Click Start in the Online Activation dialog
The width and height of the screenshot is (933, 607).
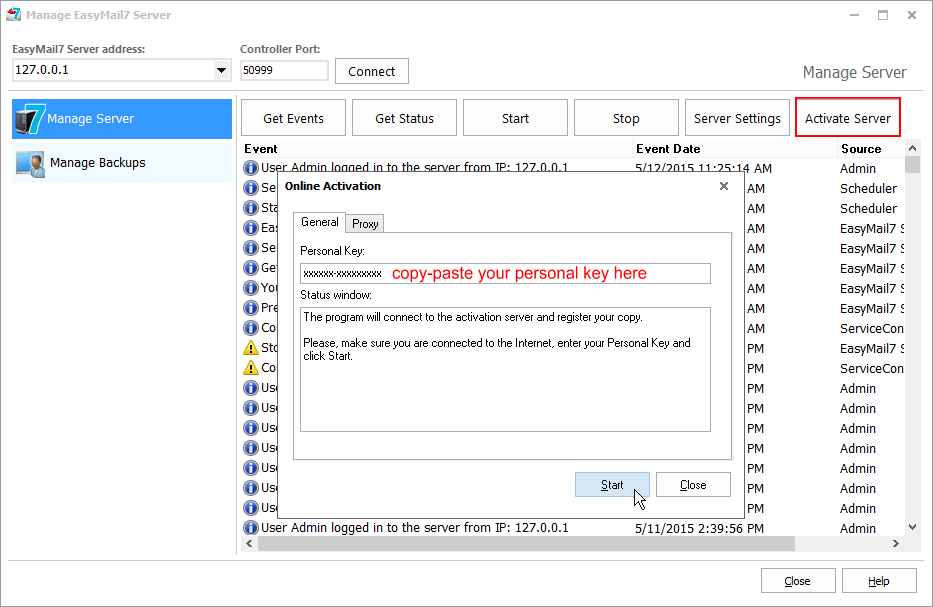click(x=612, y=485)
